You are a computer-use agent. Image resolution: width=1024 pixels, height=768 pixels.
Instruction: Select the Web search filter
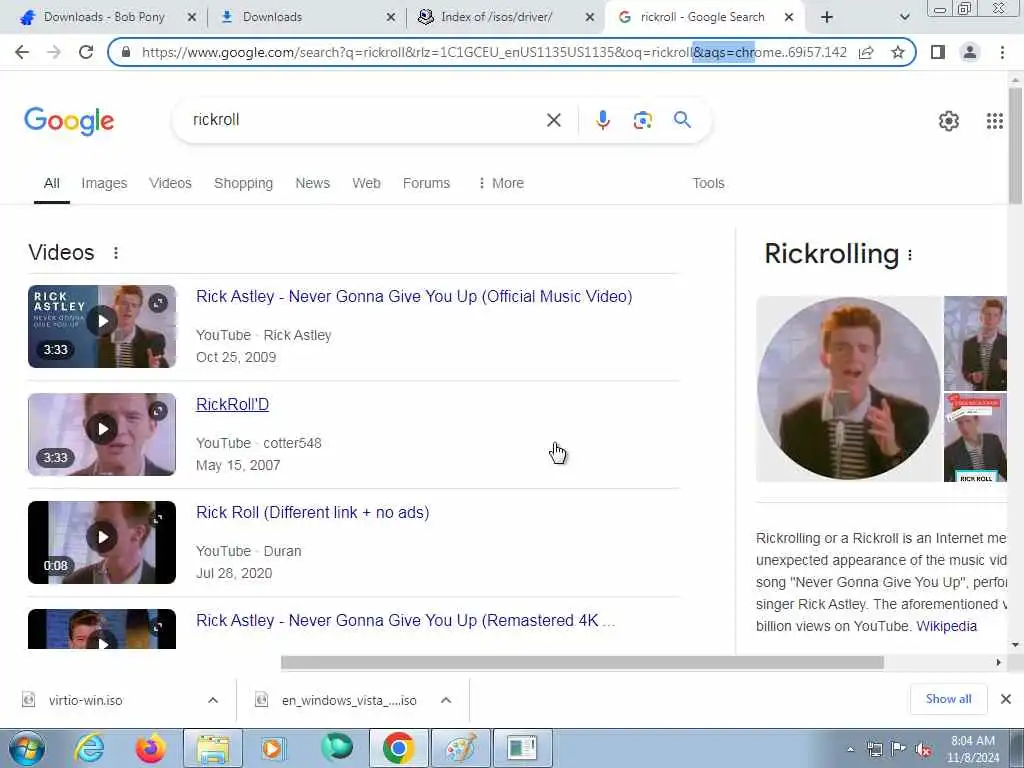click(x=366, y=184)
